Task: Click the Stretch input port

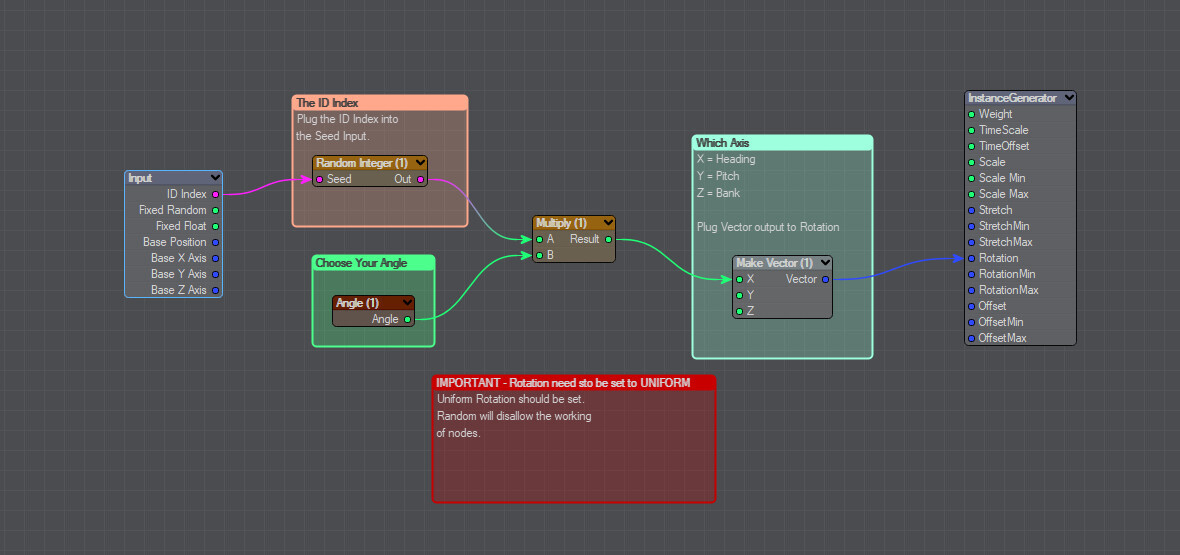Action: click(x=972, y=210)
